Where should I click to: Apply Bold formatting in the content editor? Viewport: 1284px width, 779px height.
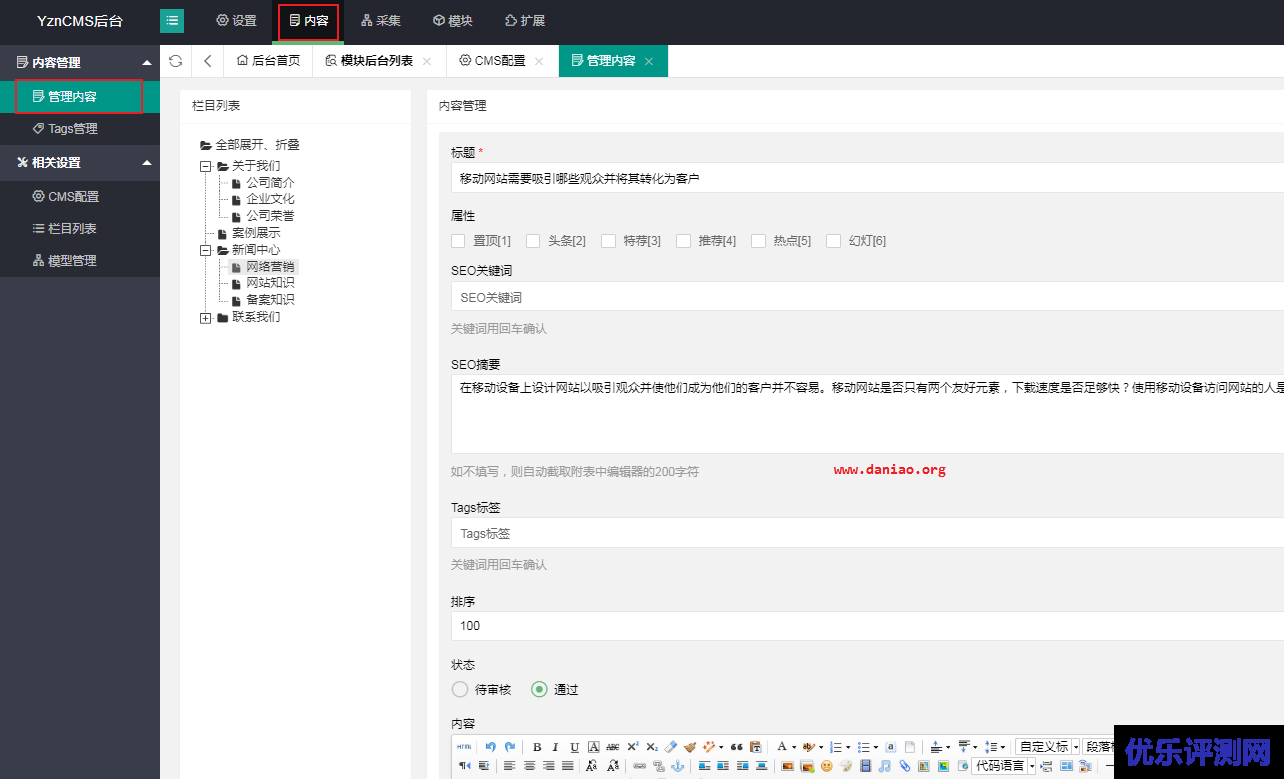535,746
